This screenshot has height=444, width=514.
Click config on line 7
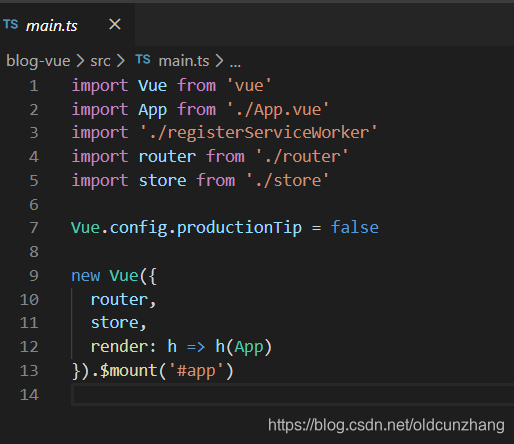pyautogui.click(x=139, y=229)
